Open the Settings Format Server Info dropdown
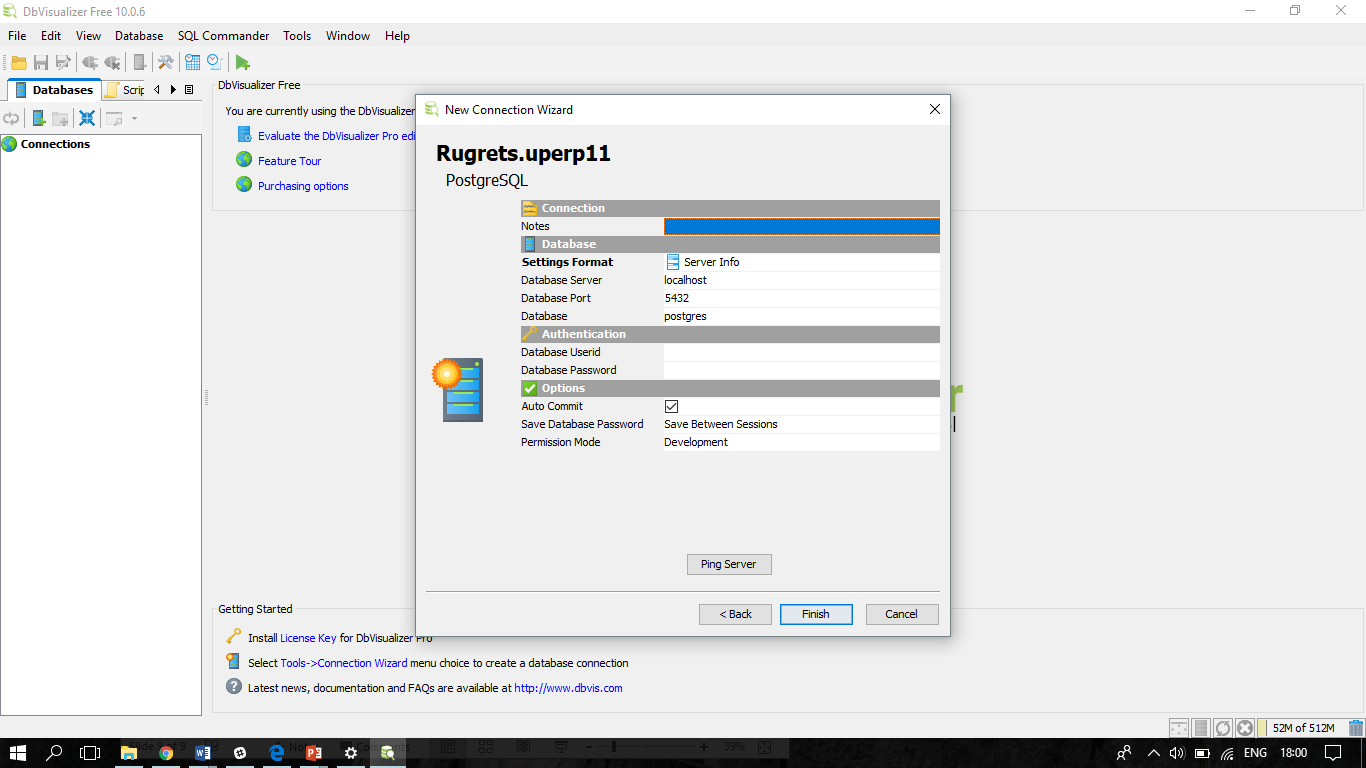The height and width of the screenshot is (768, 1366). 802,262
